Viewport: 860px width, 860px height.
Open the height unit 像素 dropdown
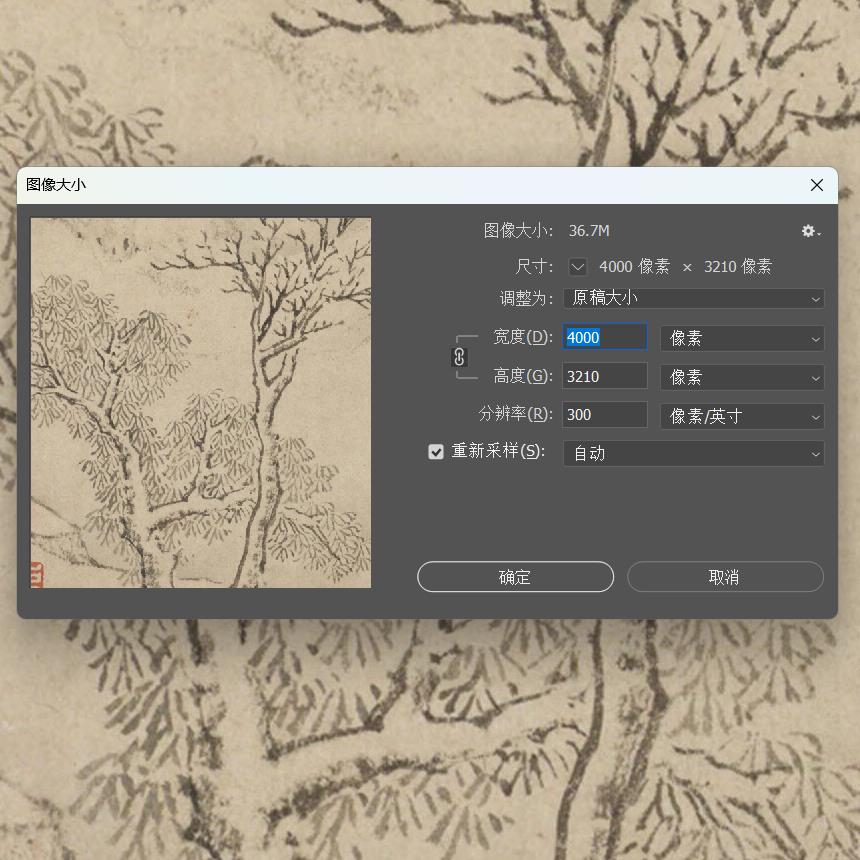tap(742, 377)
